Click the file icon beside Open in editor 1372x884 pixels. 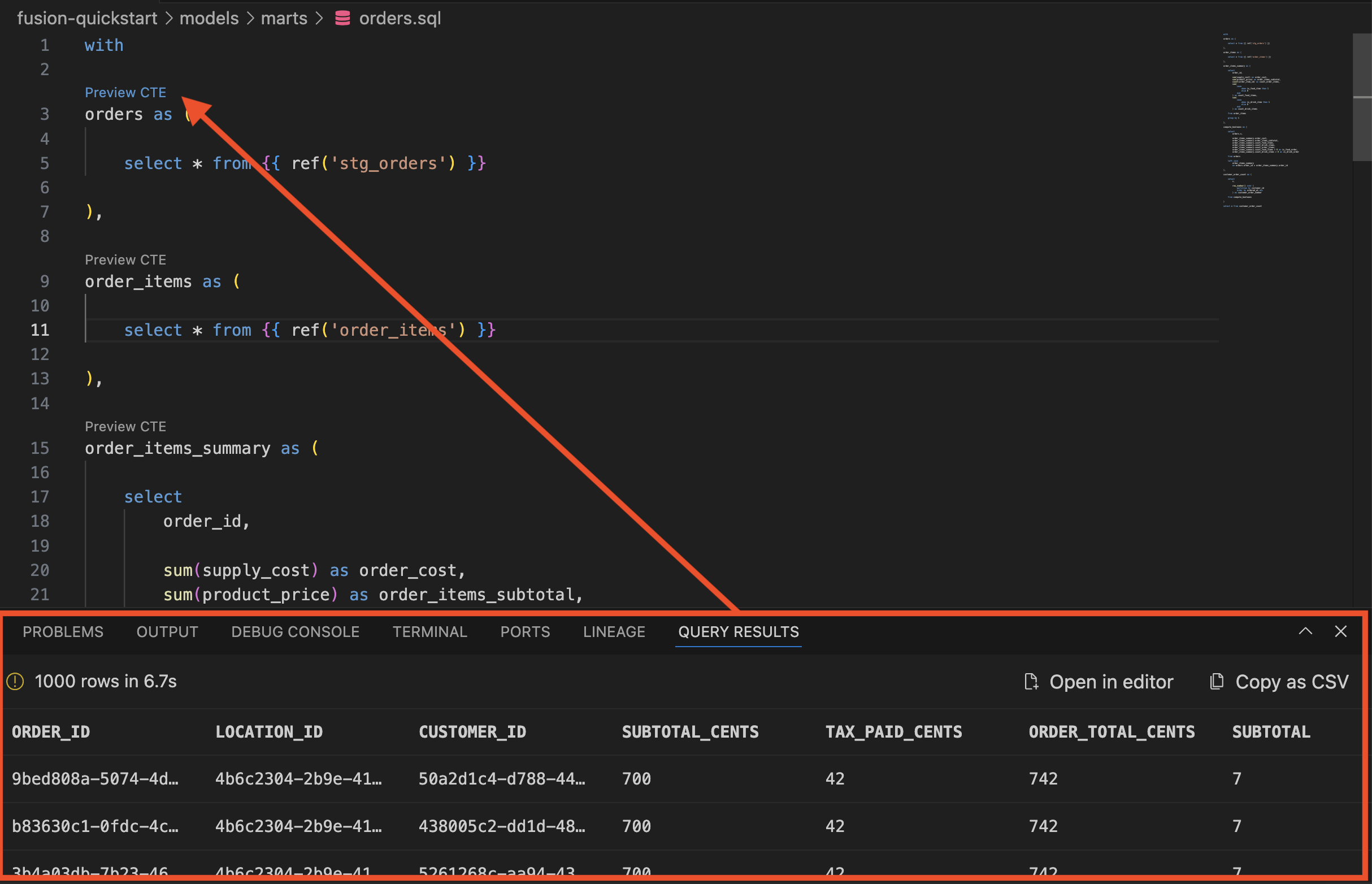[1031, 681]
